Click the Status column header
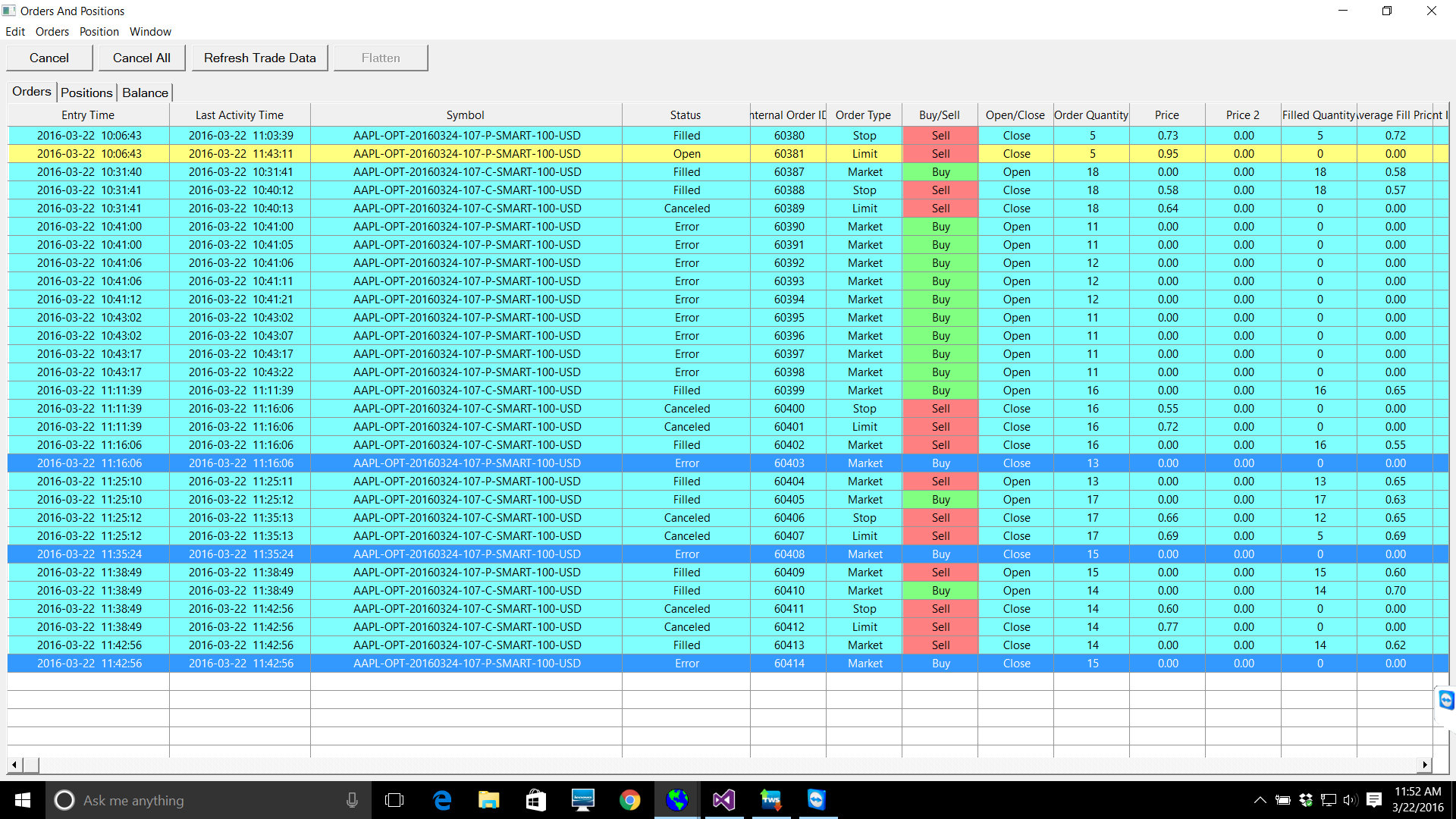Image resolution: width=1456 pixels, height=819 pixels. (686, 115)
